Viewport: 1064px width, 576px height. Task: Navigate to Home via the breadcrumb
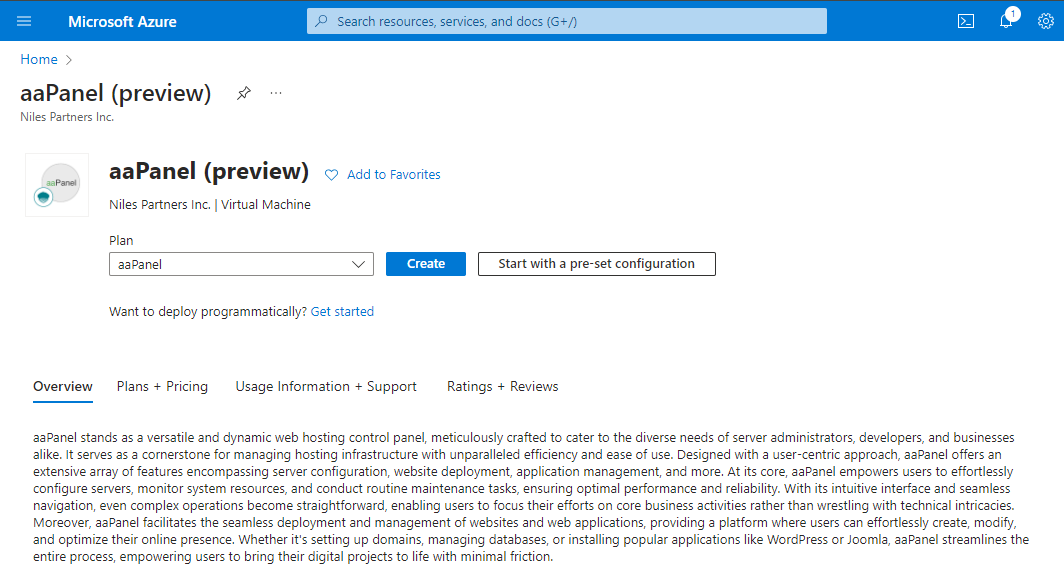click(x=39, y=60)
